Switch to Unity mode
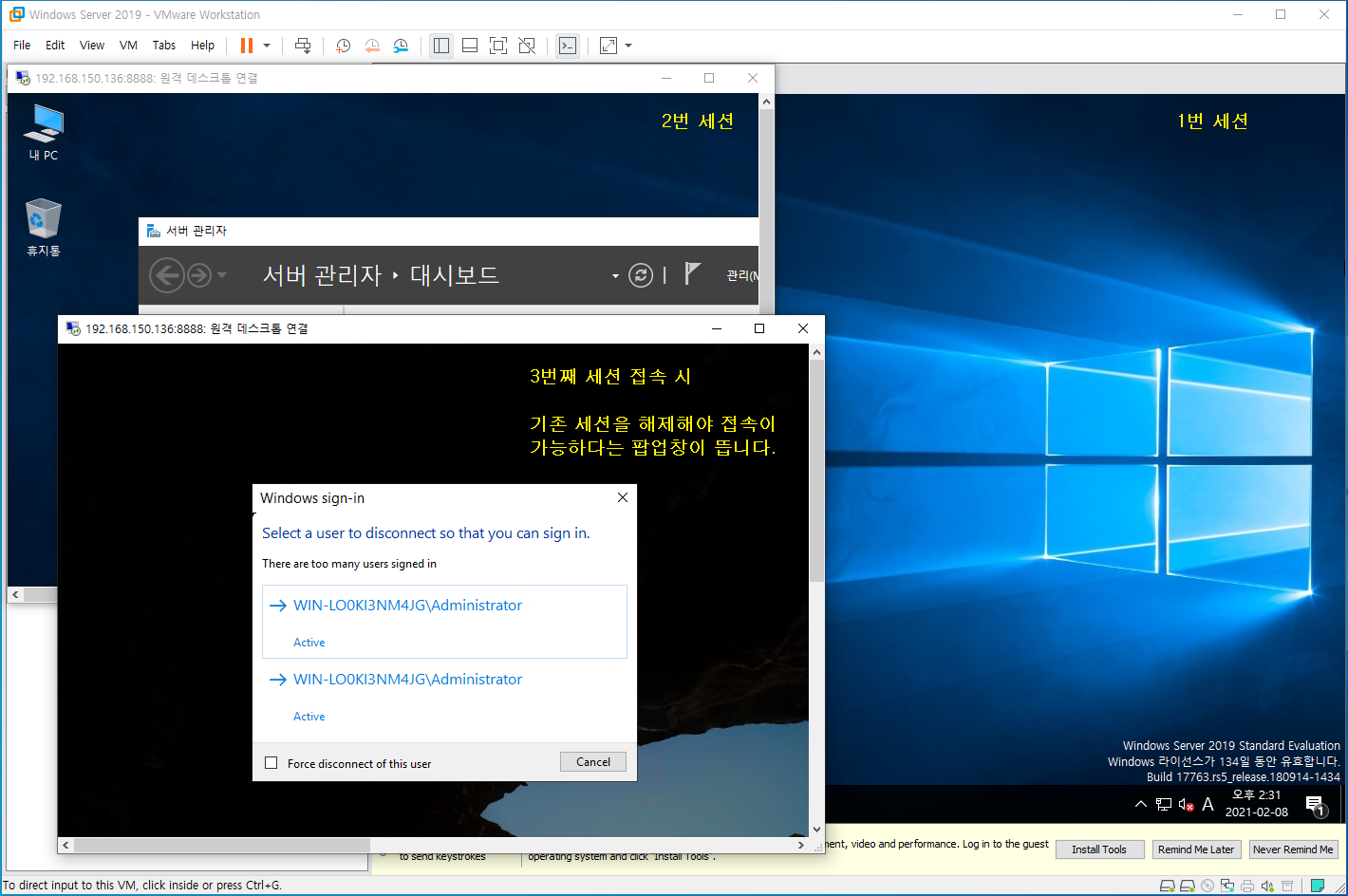Screen dimensions: 1348x896 [528, 45]
